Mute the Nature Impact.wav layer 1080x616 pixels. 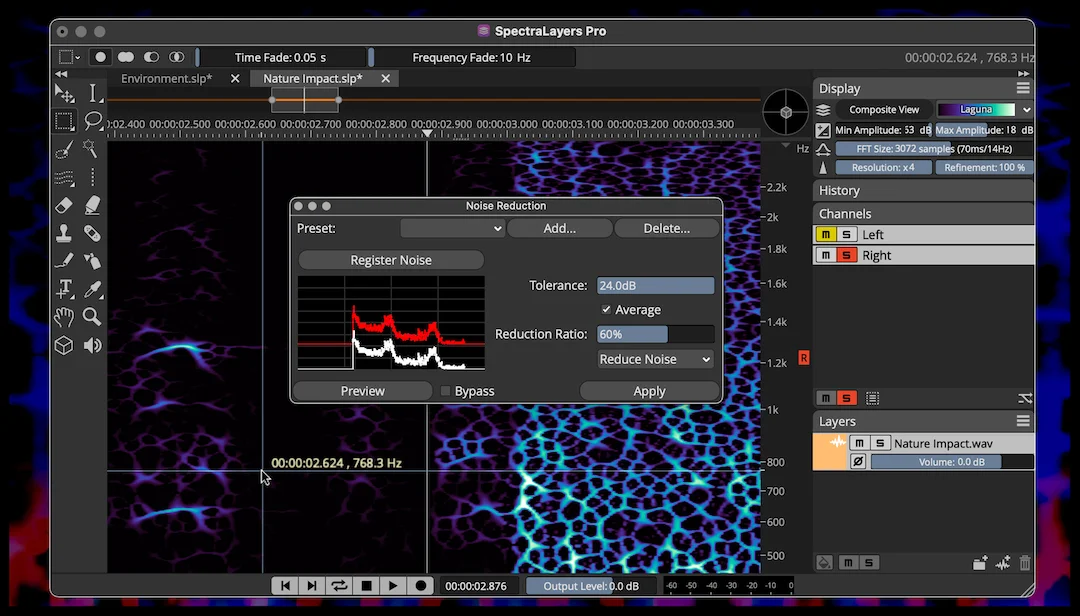(859, 443)
